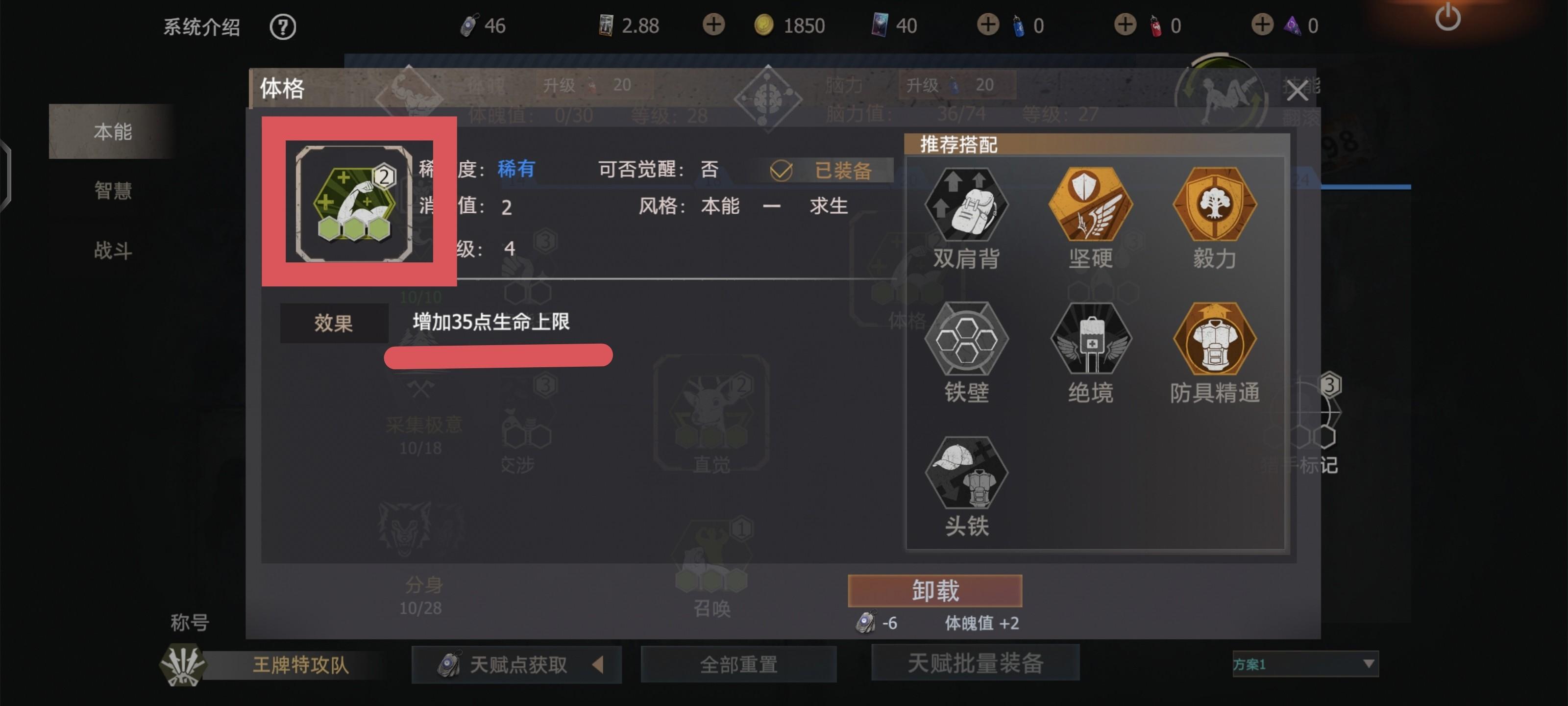1568x706 pixels.
Task: Select the 防具精通 armor talent icon
Action: pyautogui.click(x=1214, y=339)
